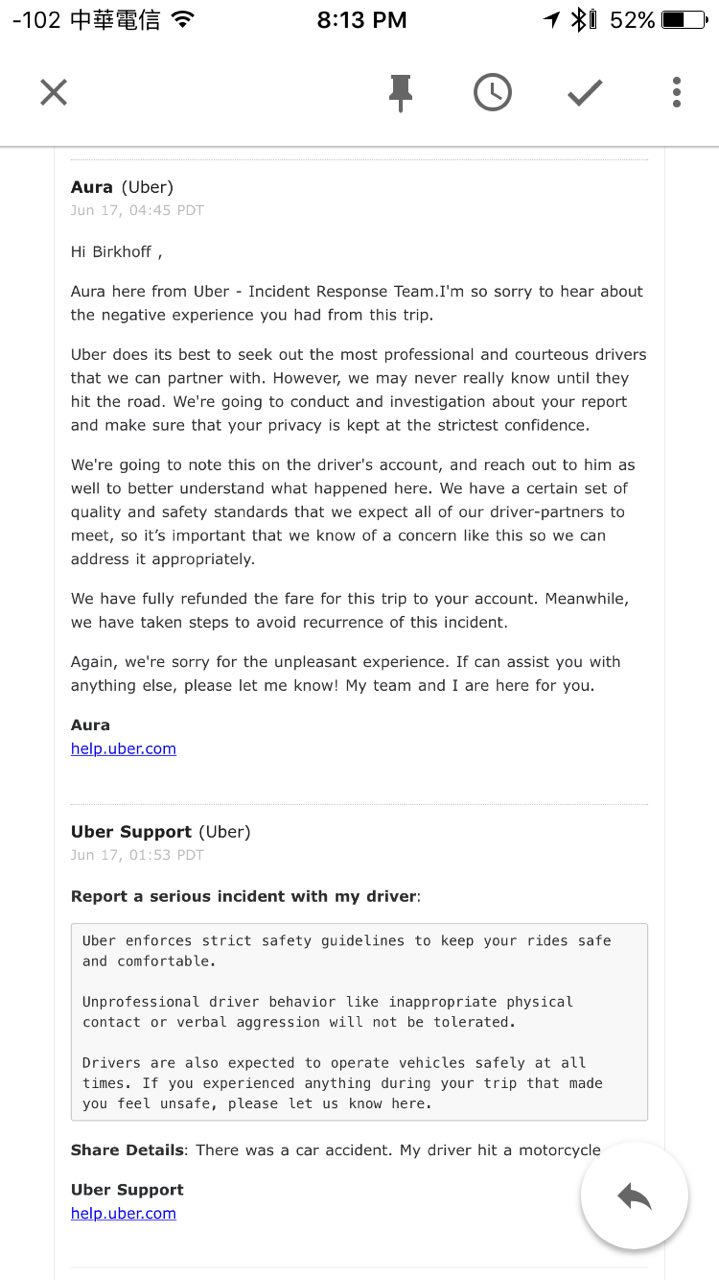Tap the battery icon in status bar

(685, 20)
